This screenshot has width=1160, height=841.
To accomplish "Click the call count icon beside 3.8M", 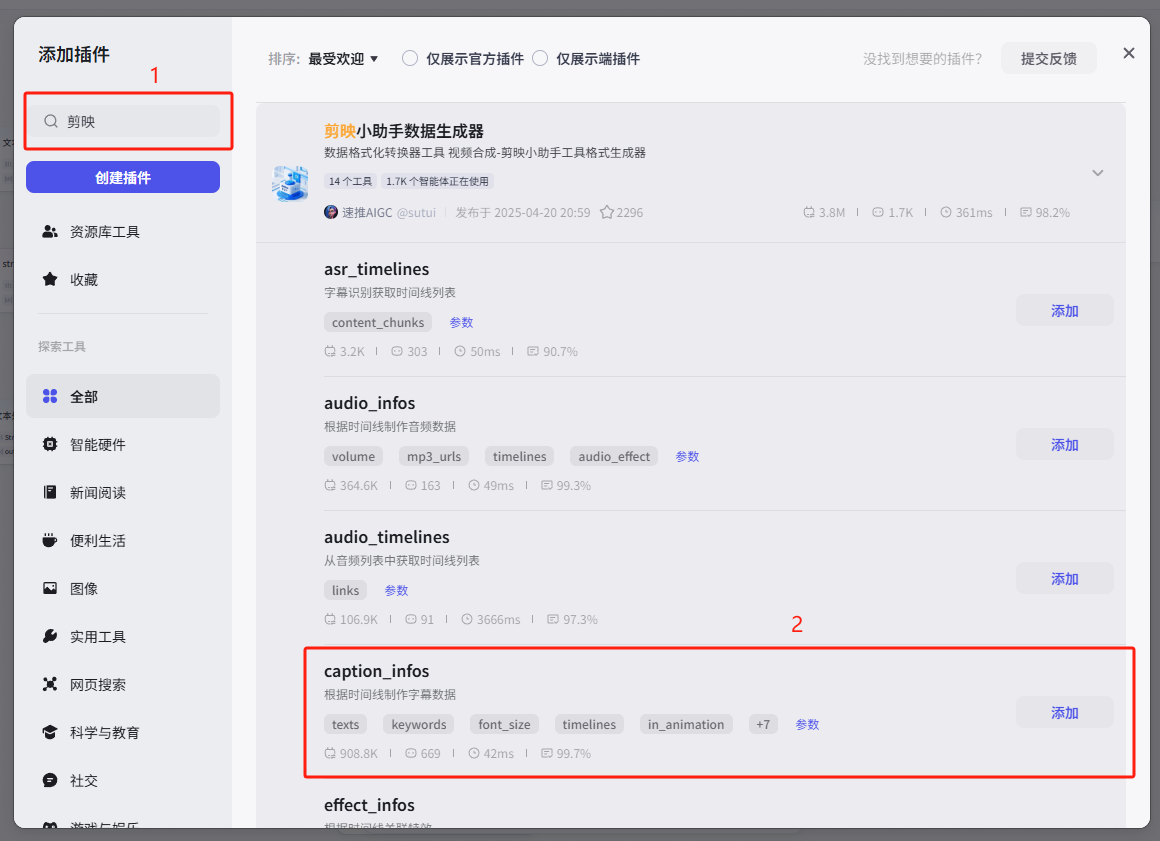I will [809, 212].
